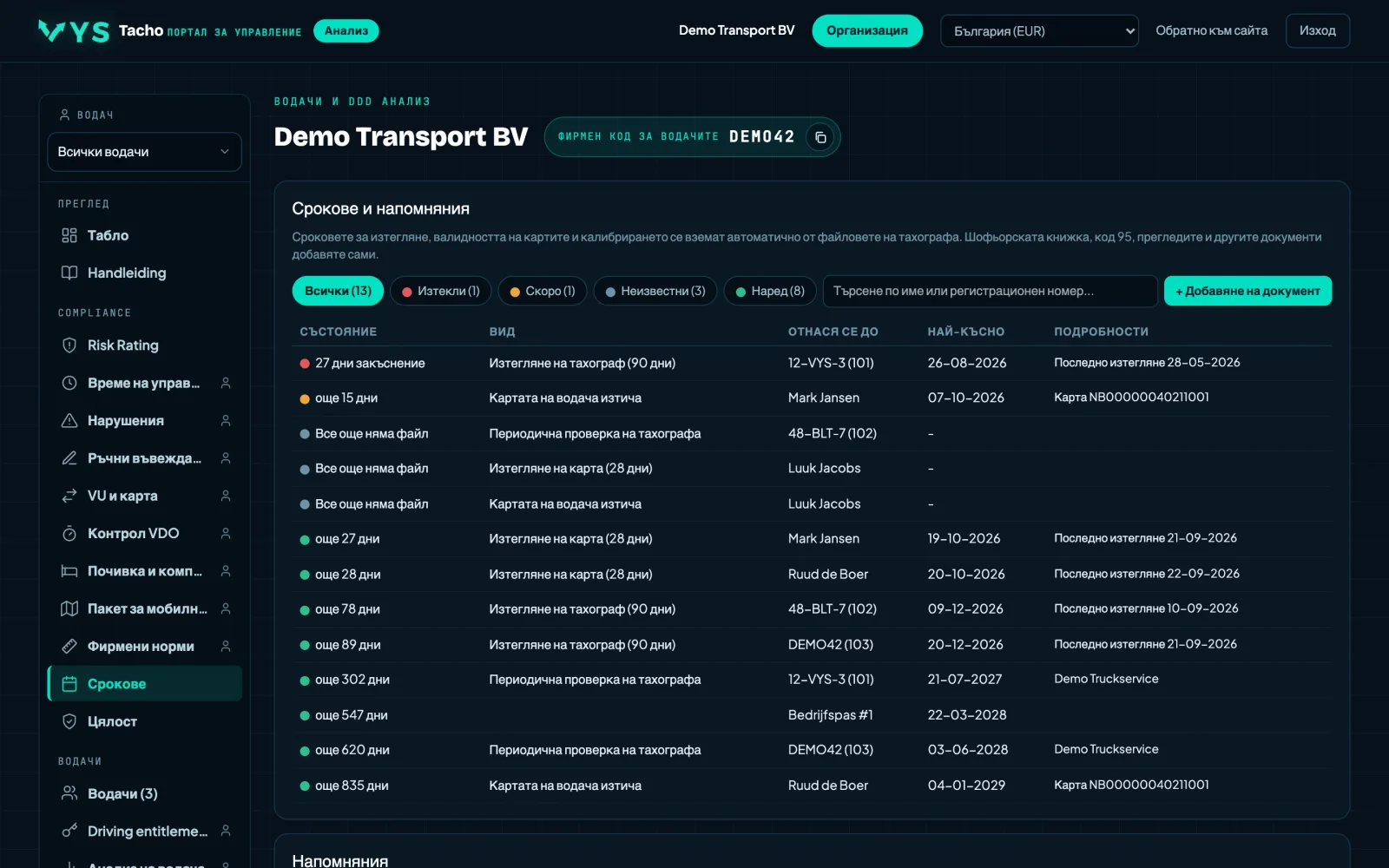1389x868 pixels.
Task: Filter by Неизвестни (3) tab
Action: click(x=655, y=291)
